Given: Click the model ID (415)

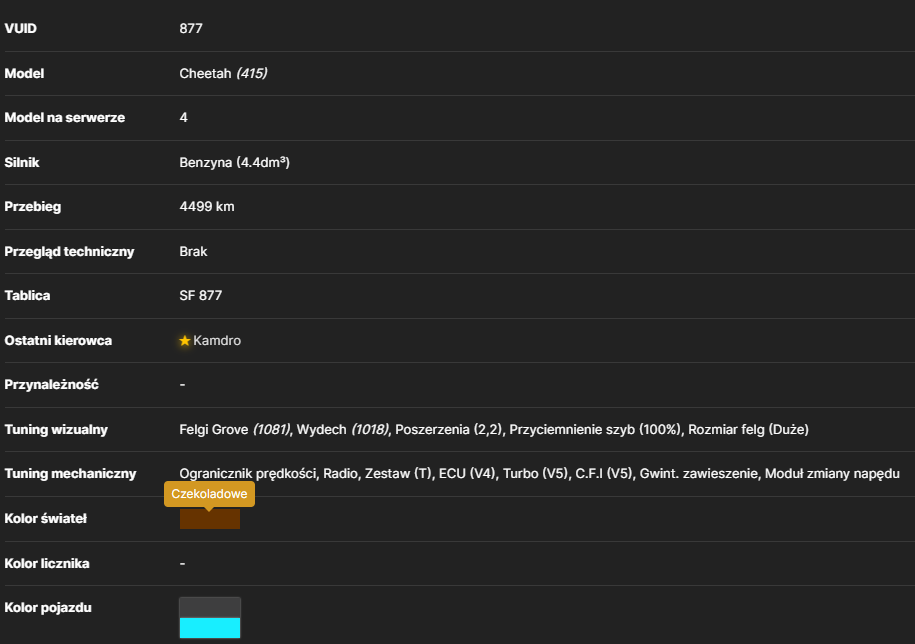Looking at the screenshot, I should (x=252, y=74).
